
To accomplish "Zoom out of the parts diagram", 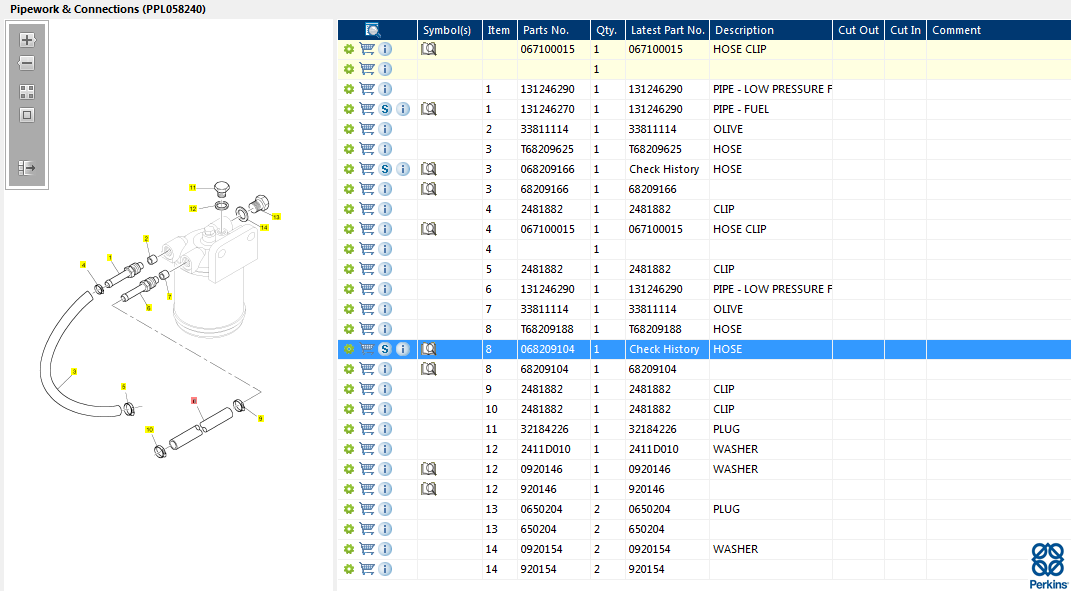I will [27, 63].
